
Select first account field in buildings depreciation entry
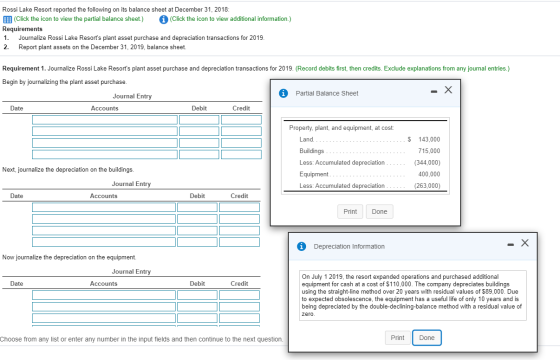click(104, 207)
